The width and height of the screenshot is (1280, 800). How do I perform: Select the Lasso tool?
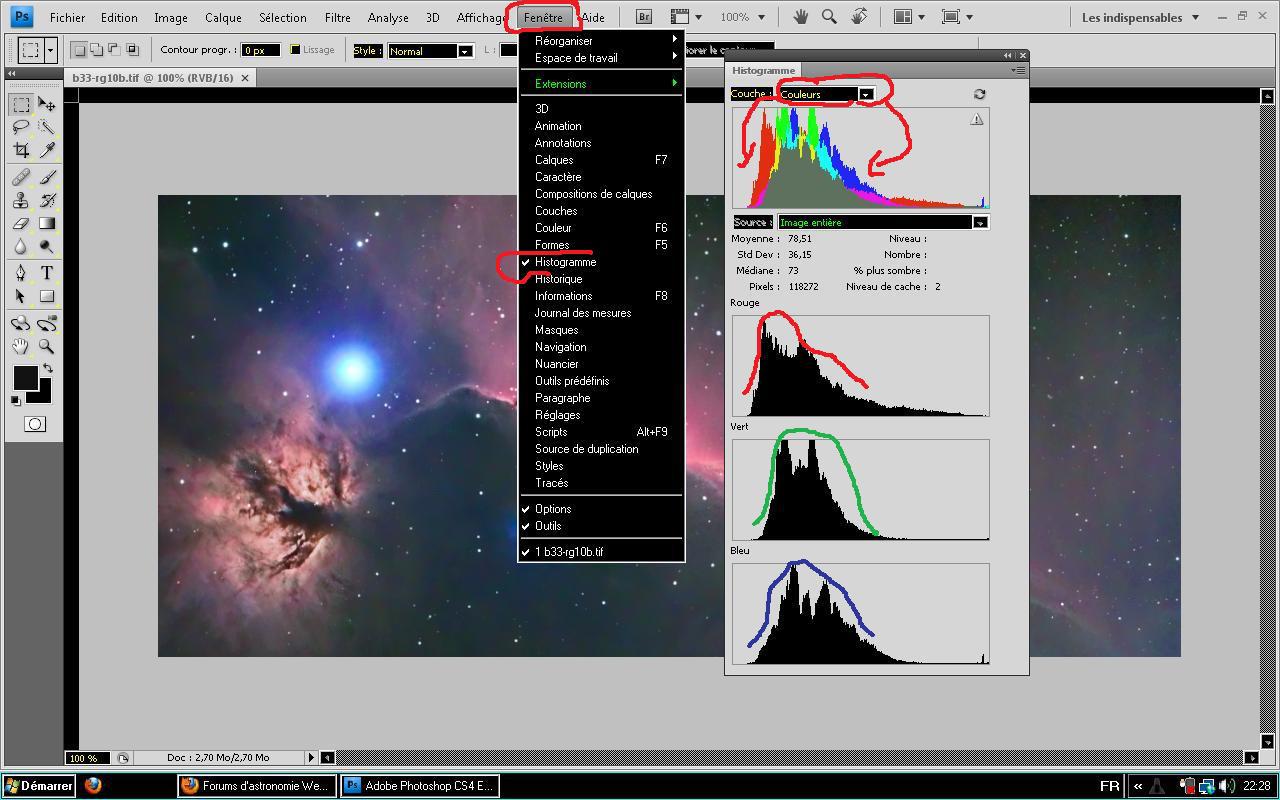tap(21, 127)
